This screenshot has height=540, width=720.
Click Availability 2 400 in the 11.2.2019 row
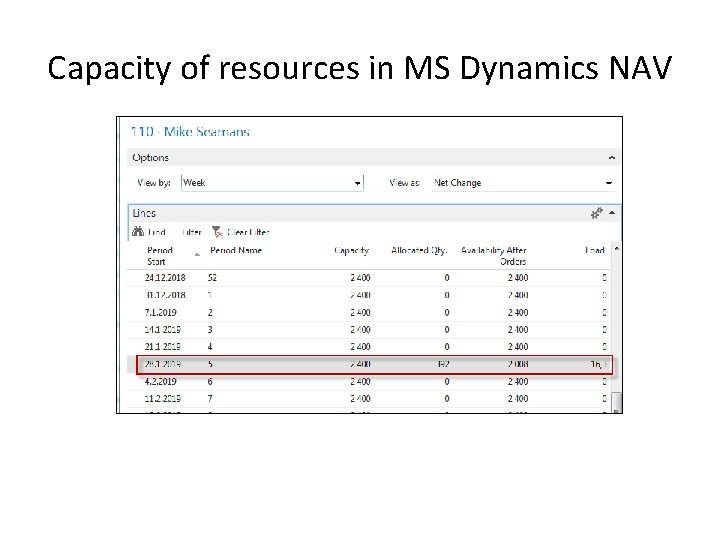point(518,399)
